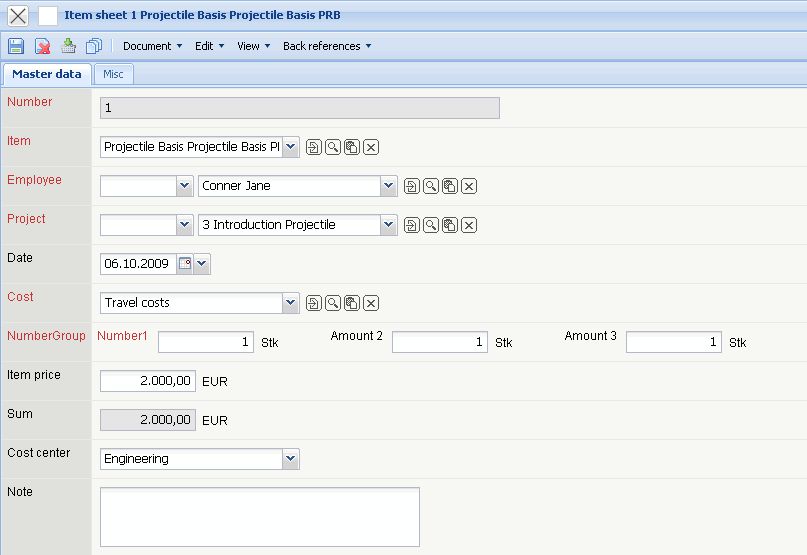Expand the Conner Jane employee dropdown
Screen dimensions: 807x555
click(388, 186)
